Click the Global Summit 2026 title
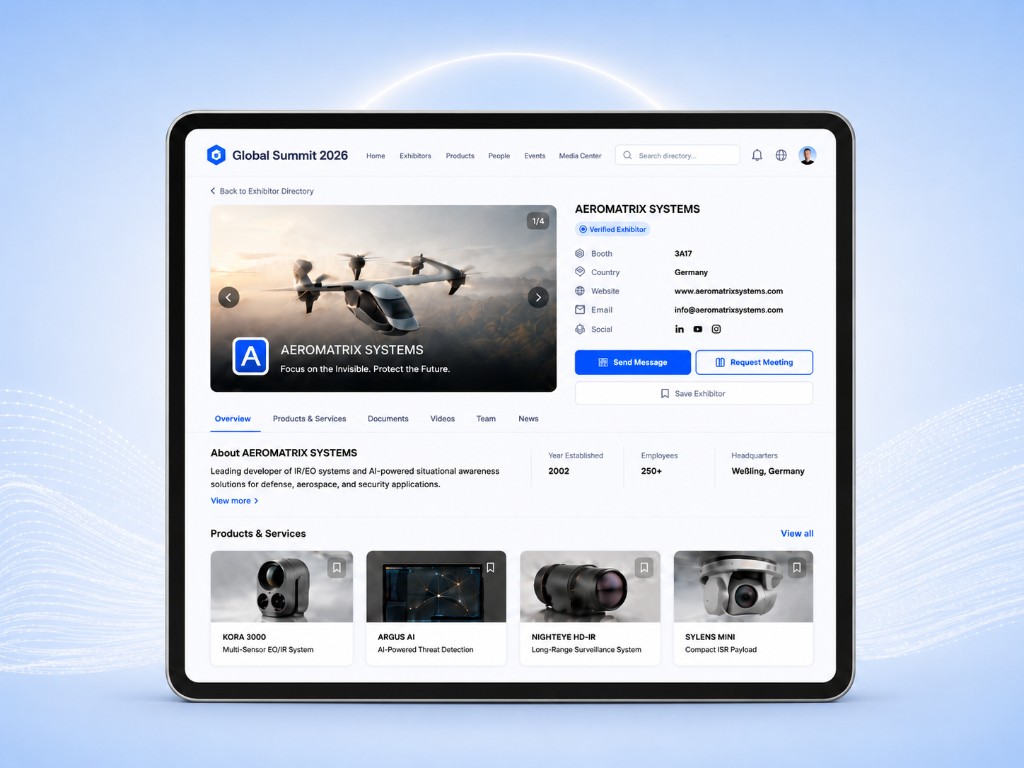 tap(290, 155)
